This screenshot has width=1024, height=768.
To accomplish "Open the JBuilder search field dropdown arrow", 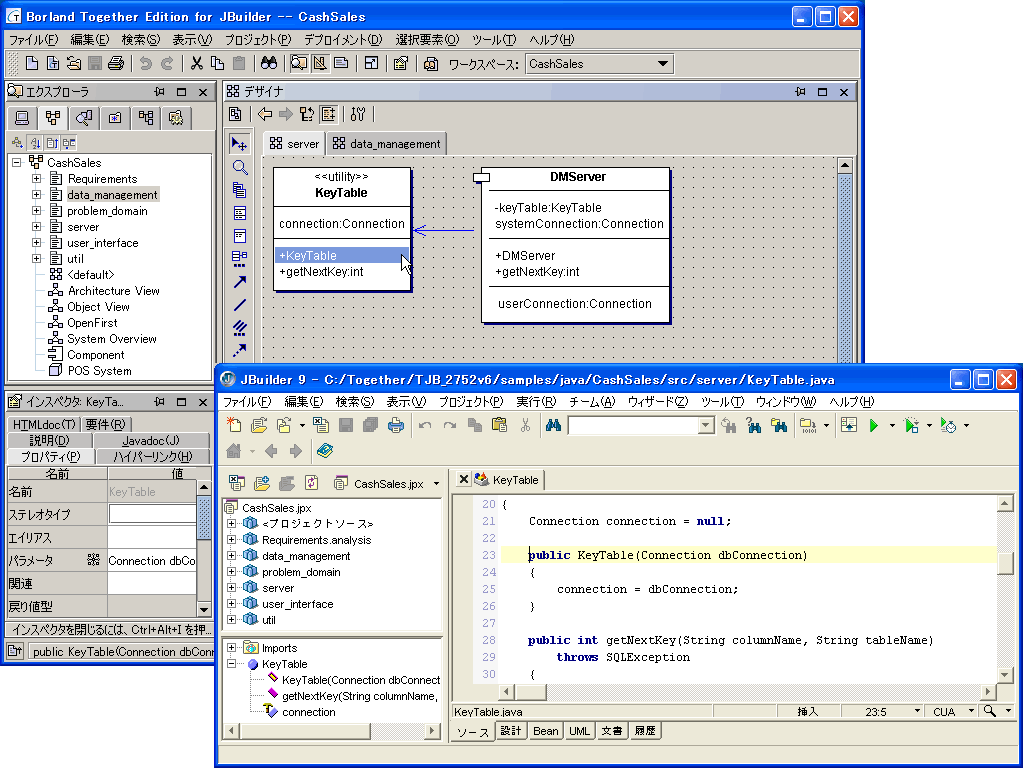I will pos(706,426).
